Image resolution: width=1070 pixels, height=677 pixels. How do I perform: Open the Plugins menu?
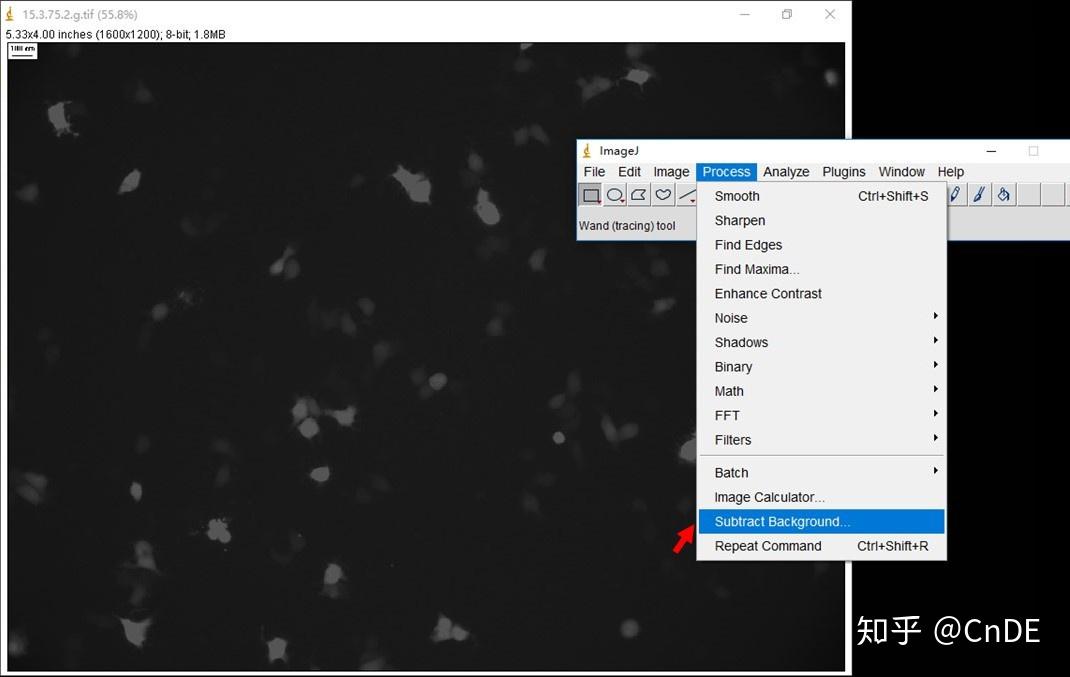point(844,171)
